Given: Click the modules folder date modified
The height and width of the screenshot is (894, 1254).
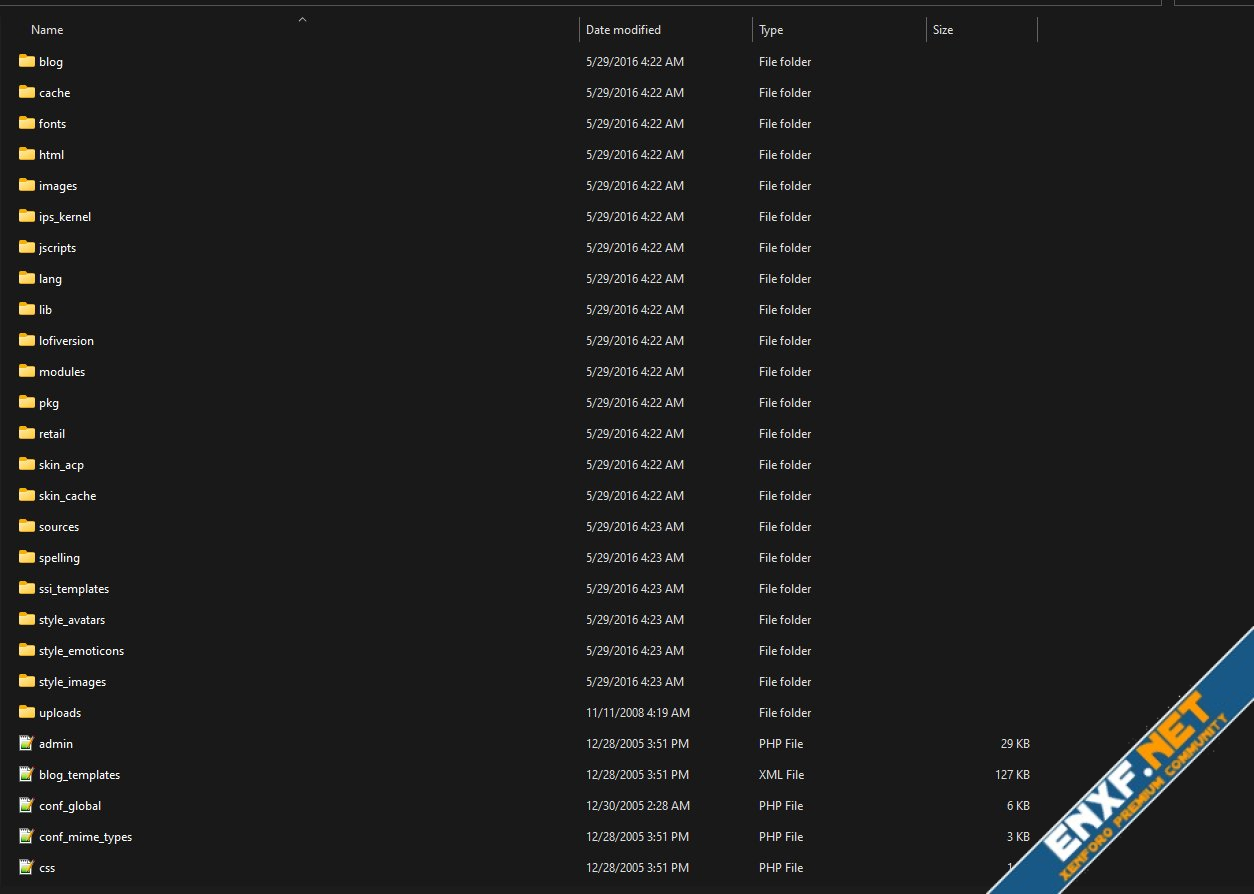Looking at the screenshot, I should point(635,372).
